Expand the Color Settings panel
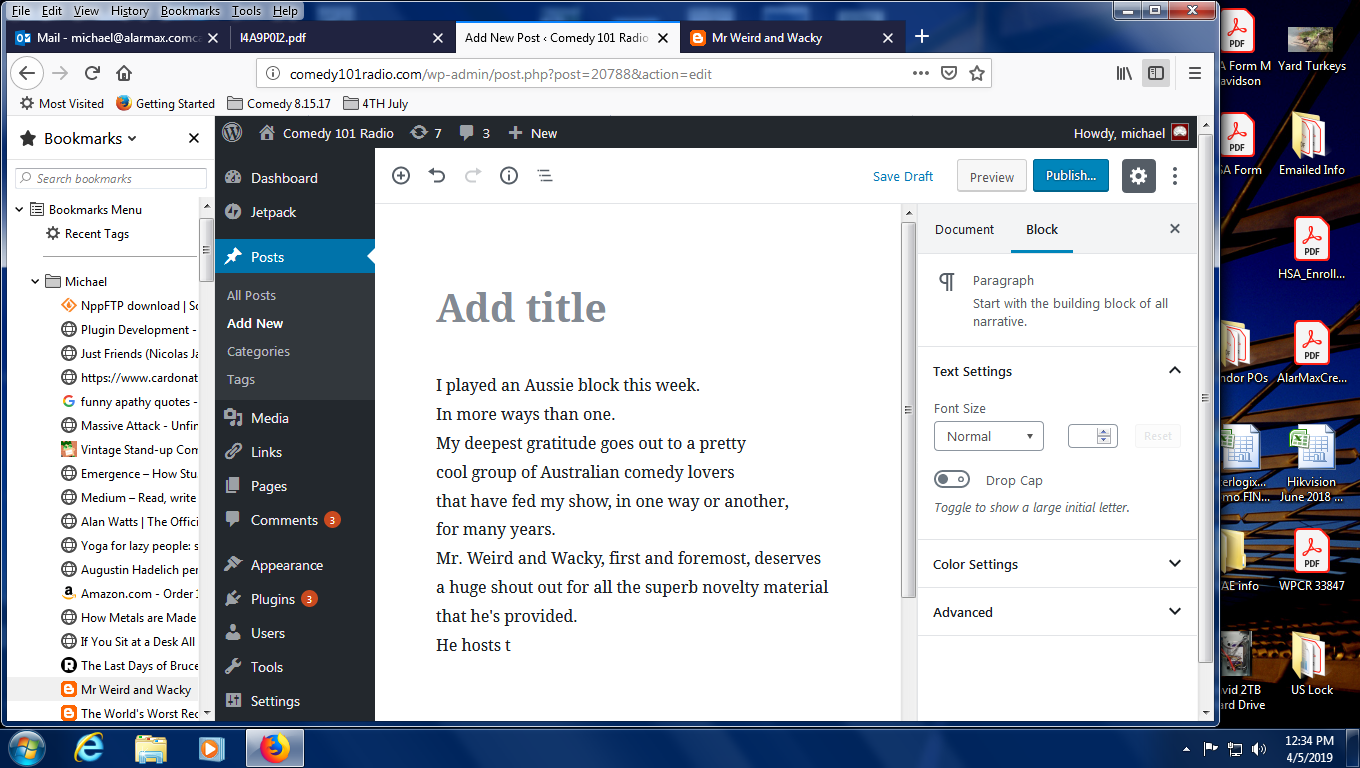1360x768 pixels. tap(1057, 564)
